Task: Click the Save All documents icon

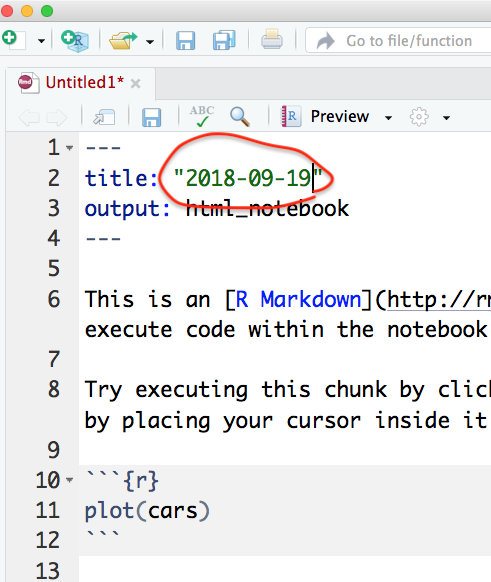Action: [224, 40]
